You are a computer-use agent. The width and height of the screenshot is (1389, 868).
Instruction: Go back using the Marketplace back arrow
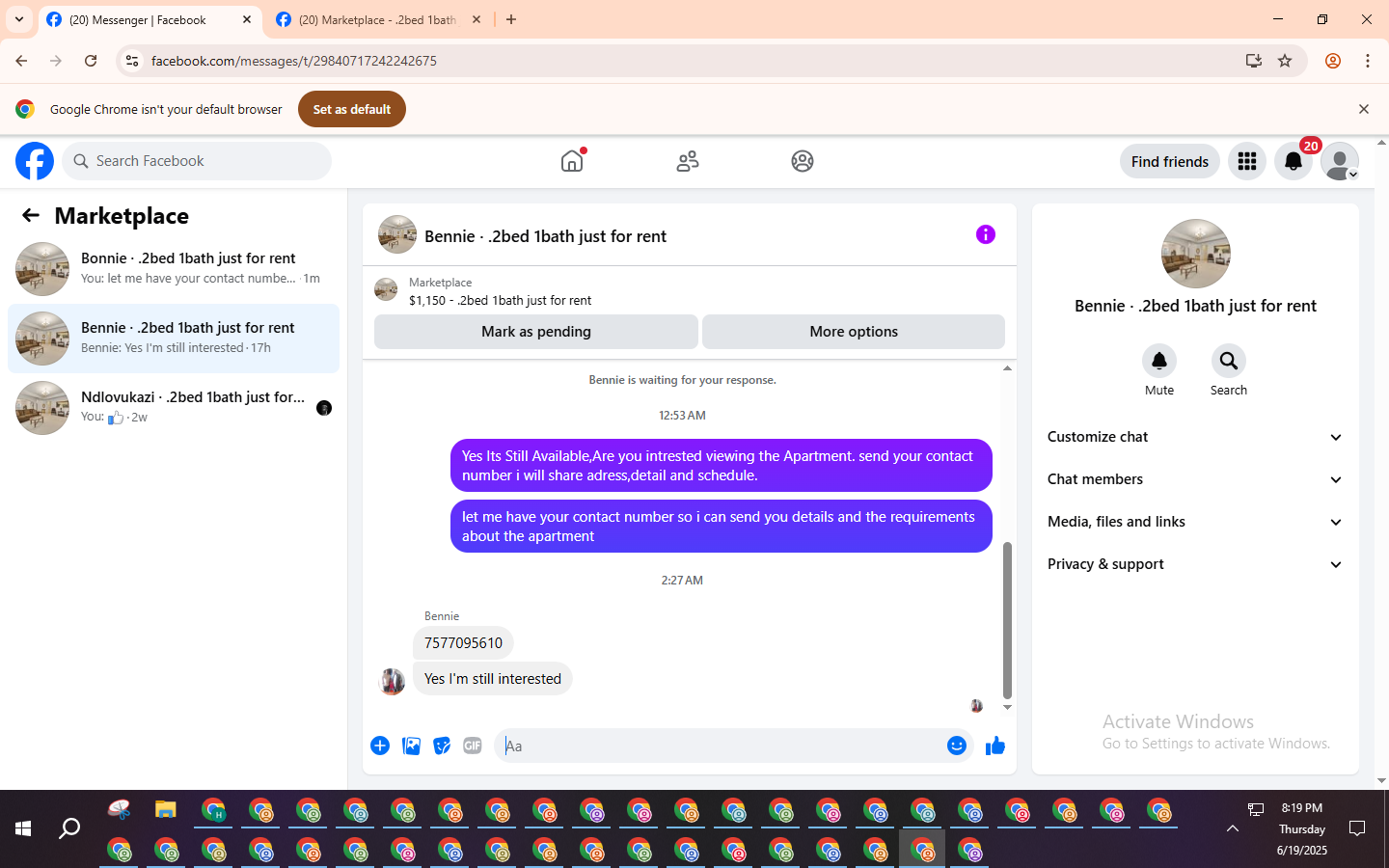tap(31, 215)
